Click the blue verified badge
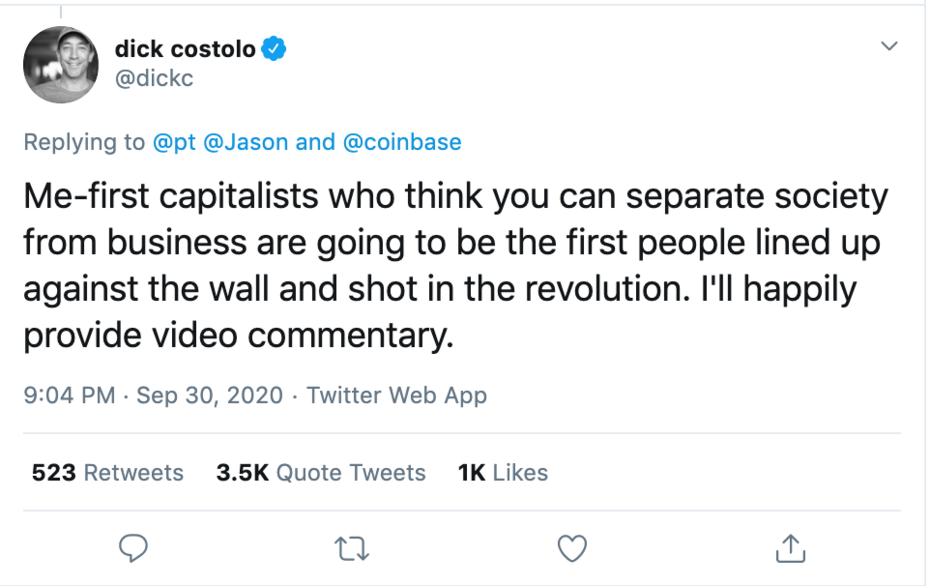The width and height of the screenshot is (930, 586). tap(275, 49)
